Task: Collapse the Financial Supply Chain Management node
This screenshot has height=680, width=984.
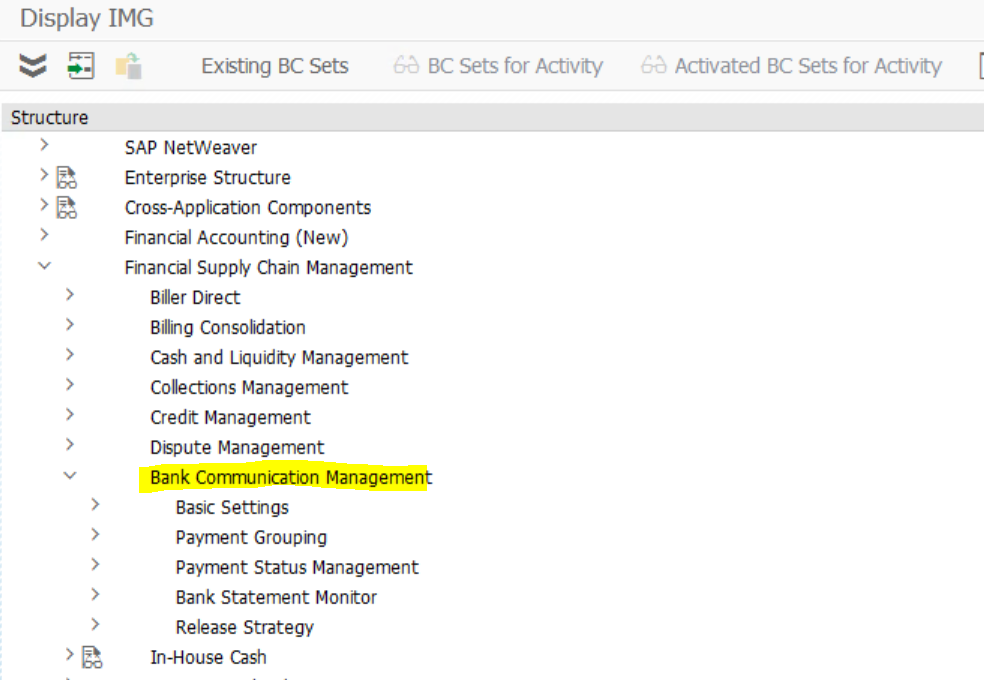Action: [44, 267]
